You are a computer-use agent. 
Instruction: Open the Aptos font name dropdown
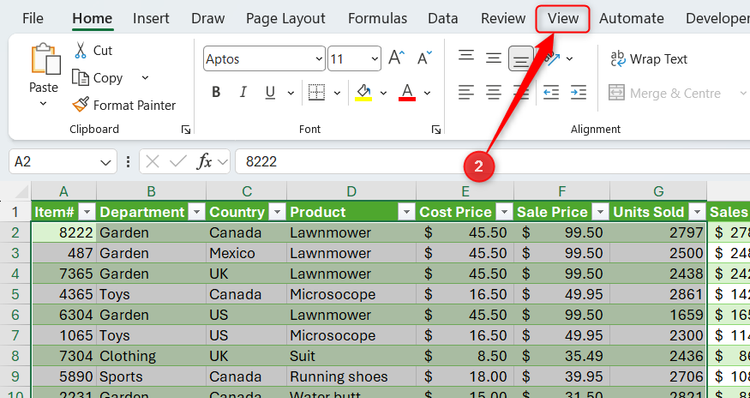(319, 59)
